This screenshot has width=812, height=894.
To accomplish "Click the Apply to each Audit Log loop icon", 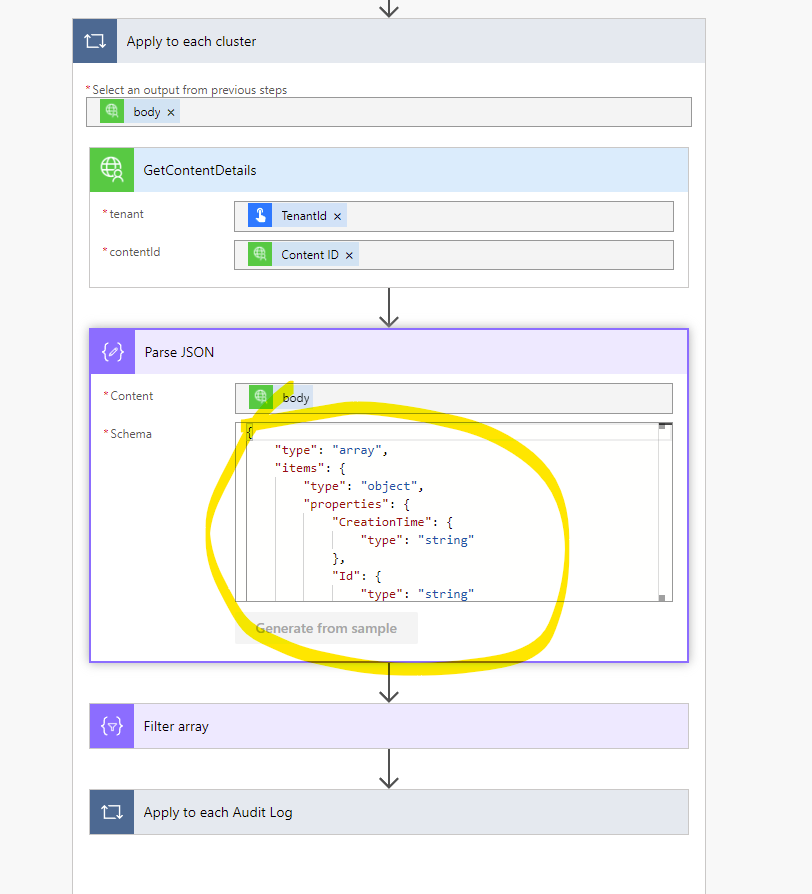I will 111,812.
